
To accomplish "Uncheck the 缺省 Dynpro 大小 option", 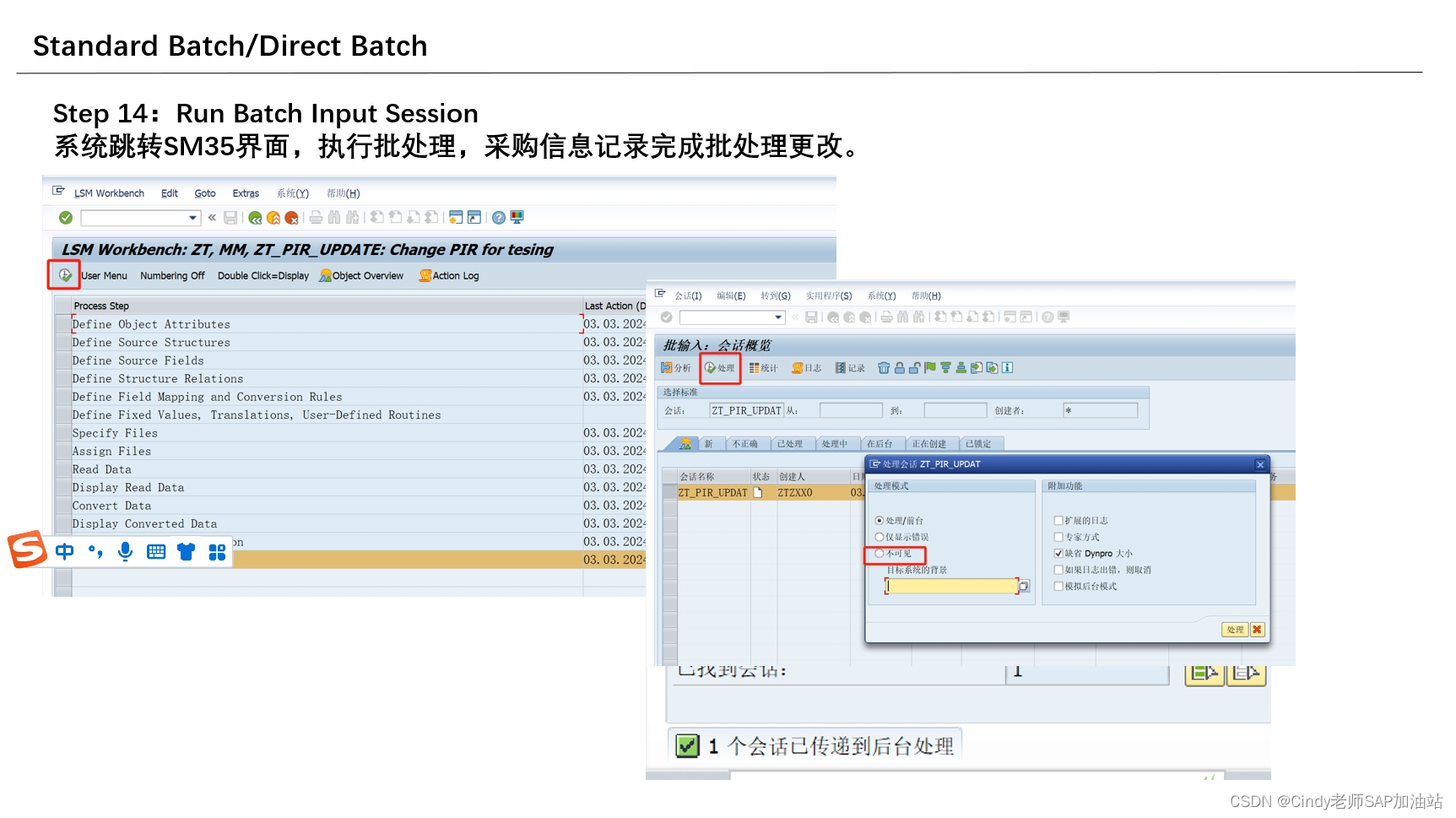I will (x=1058, y=553).
